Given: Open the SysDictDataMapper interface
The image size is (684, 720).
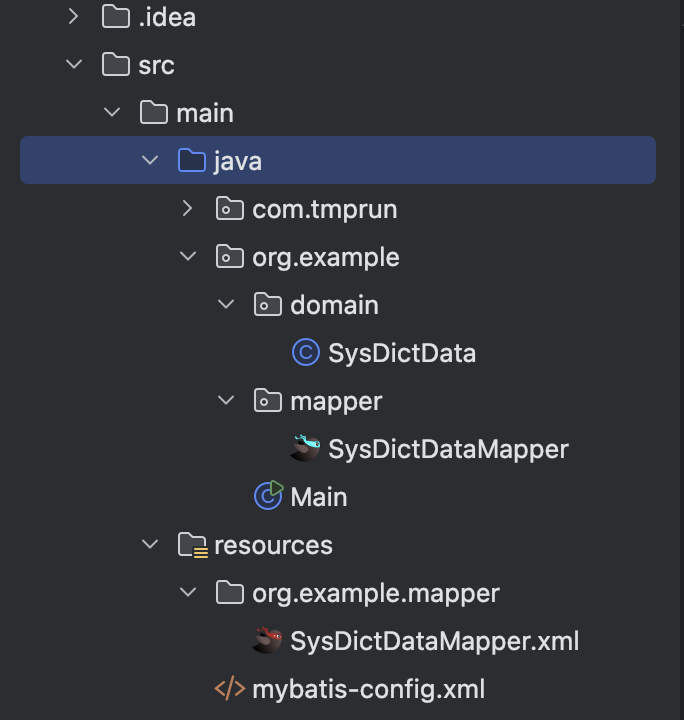Looking at the screenshot, I should (448, 449).
